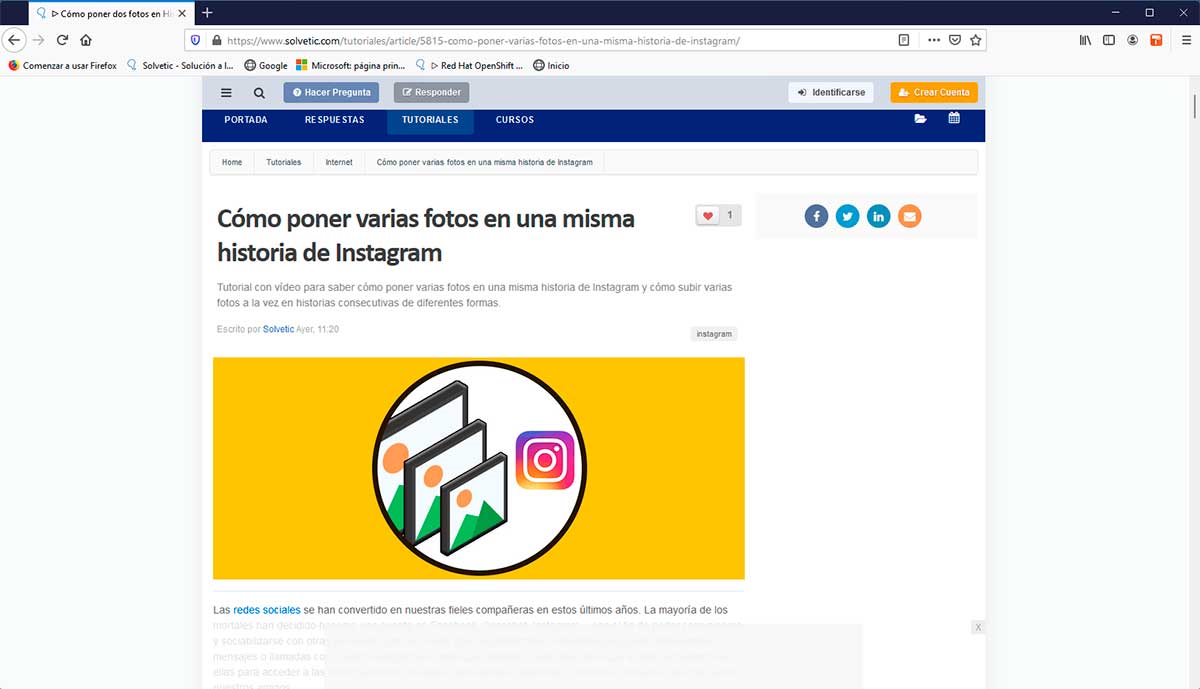
Task: Click the browser forward arrow
Action: click(38, 40)
